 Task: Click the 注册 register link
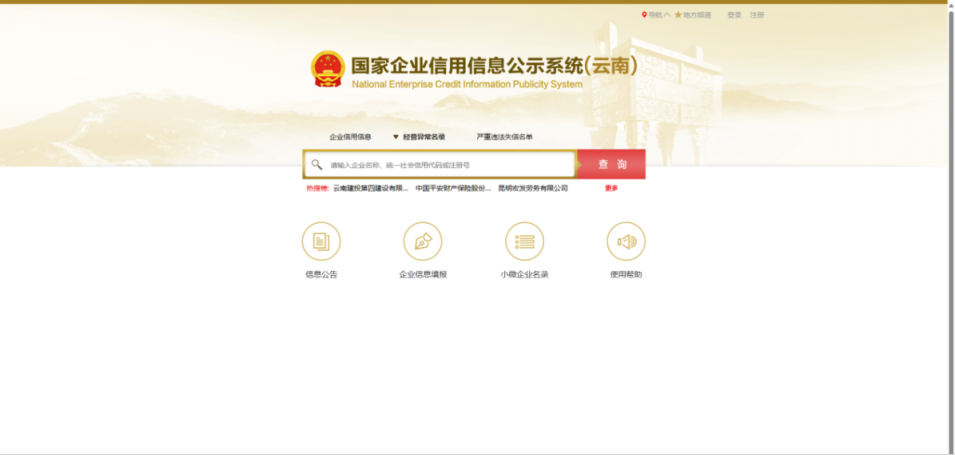tap(757, 15)
